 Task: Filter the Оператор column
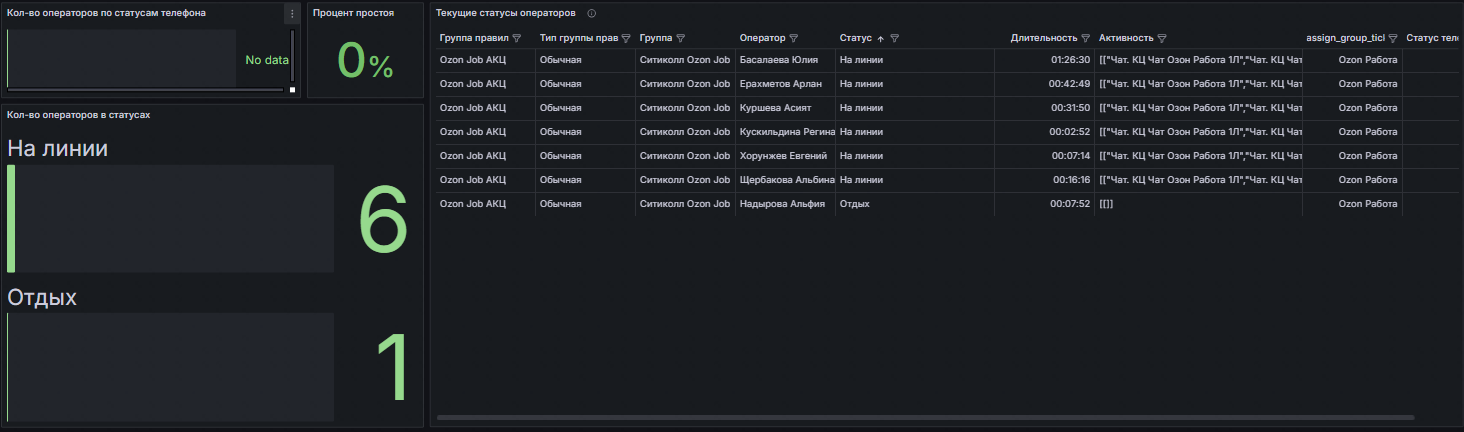794,38
